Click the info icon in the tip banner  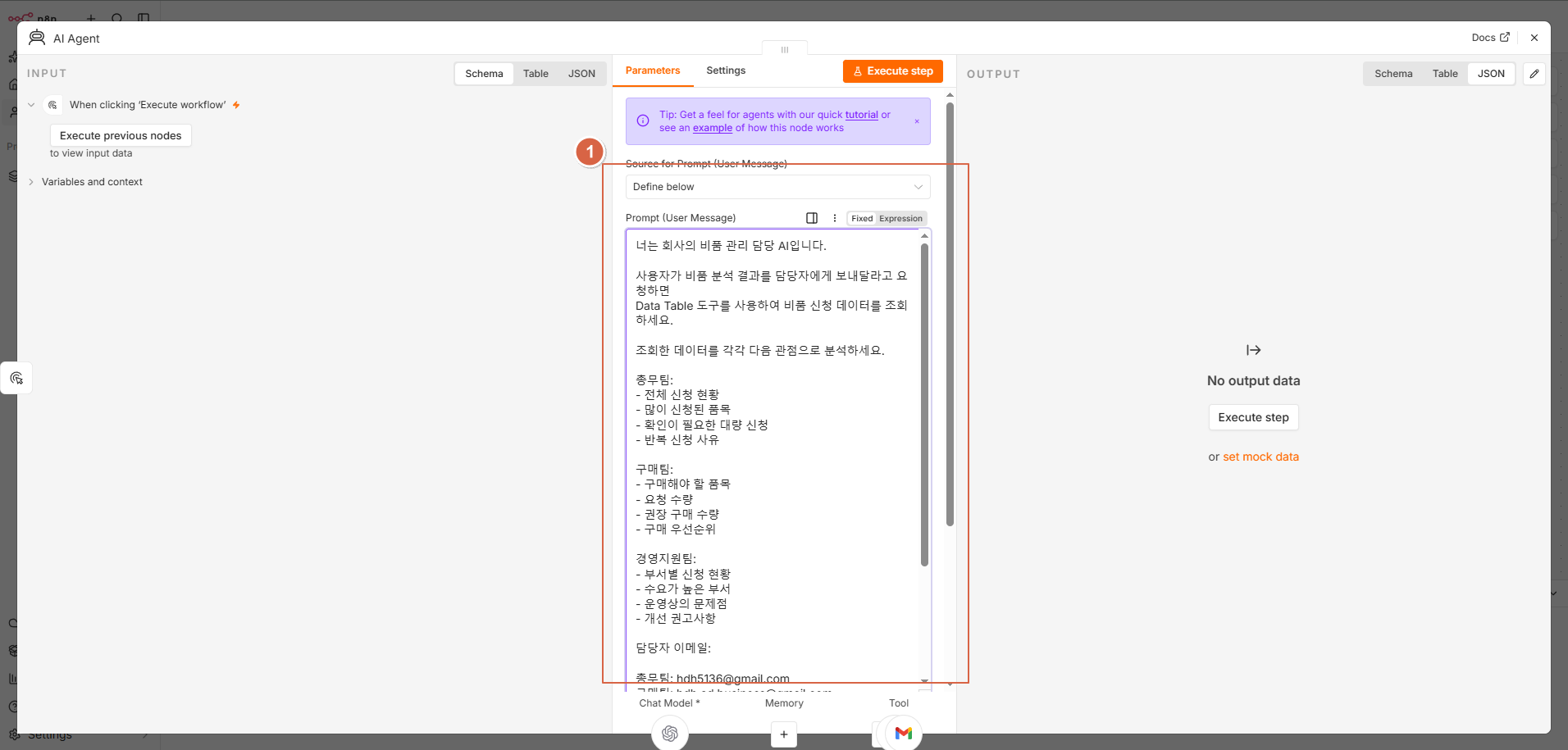click(643, 121)
